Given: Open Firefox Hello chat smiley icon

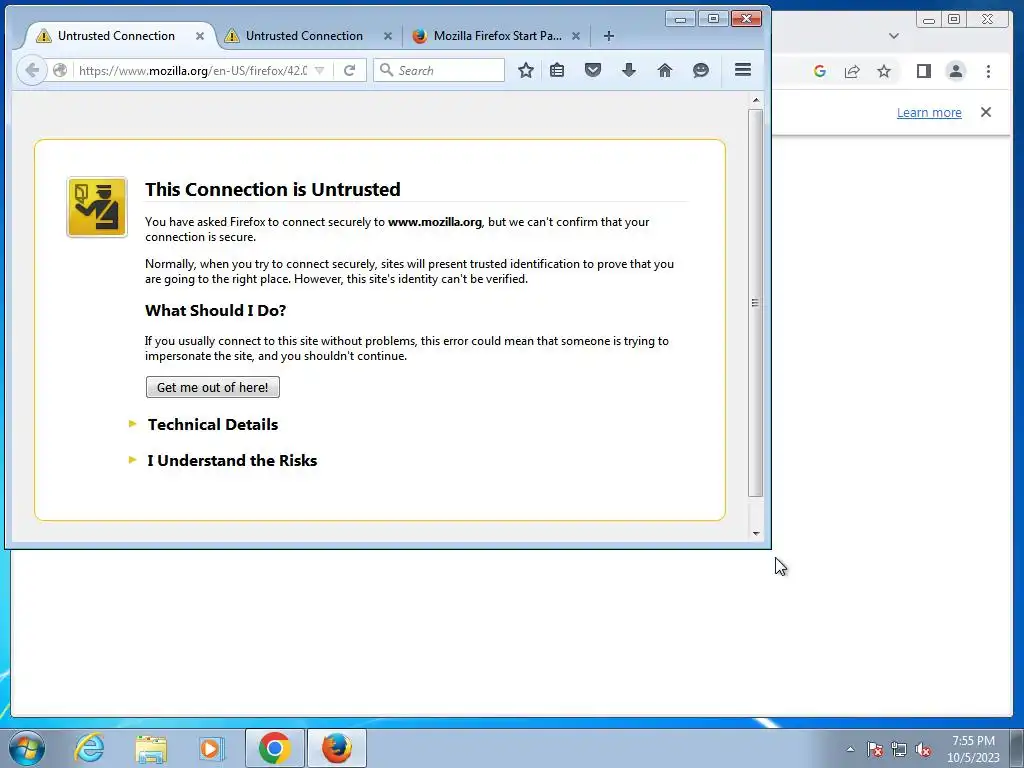Looking at the screenshot, I should pyautogui.click(x=701, y=70).
